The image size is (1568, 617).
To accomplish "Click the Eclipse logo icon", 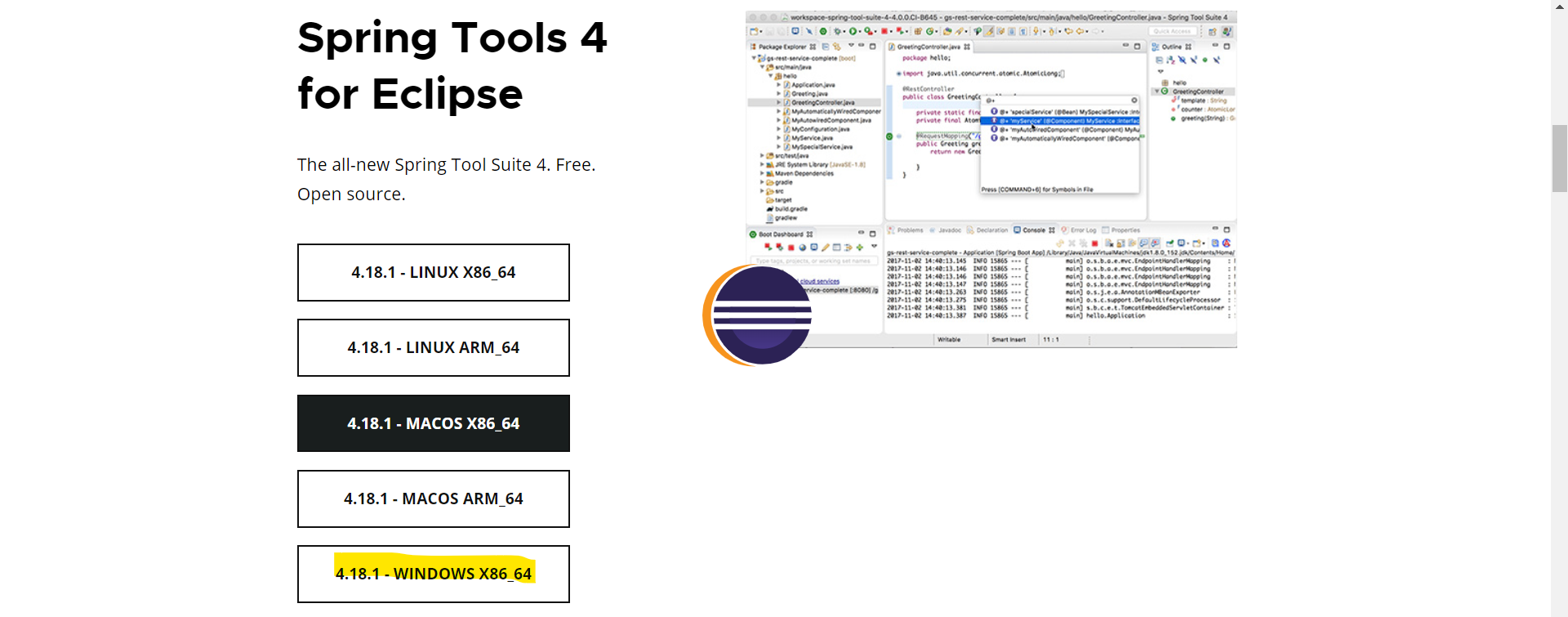I will pyautogui.click(x=757, y=315).
